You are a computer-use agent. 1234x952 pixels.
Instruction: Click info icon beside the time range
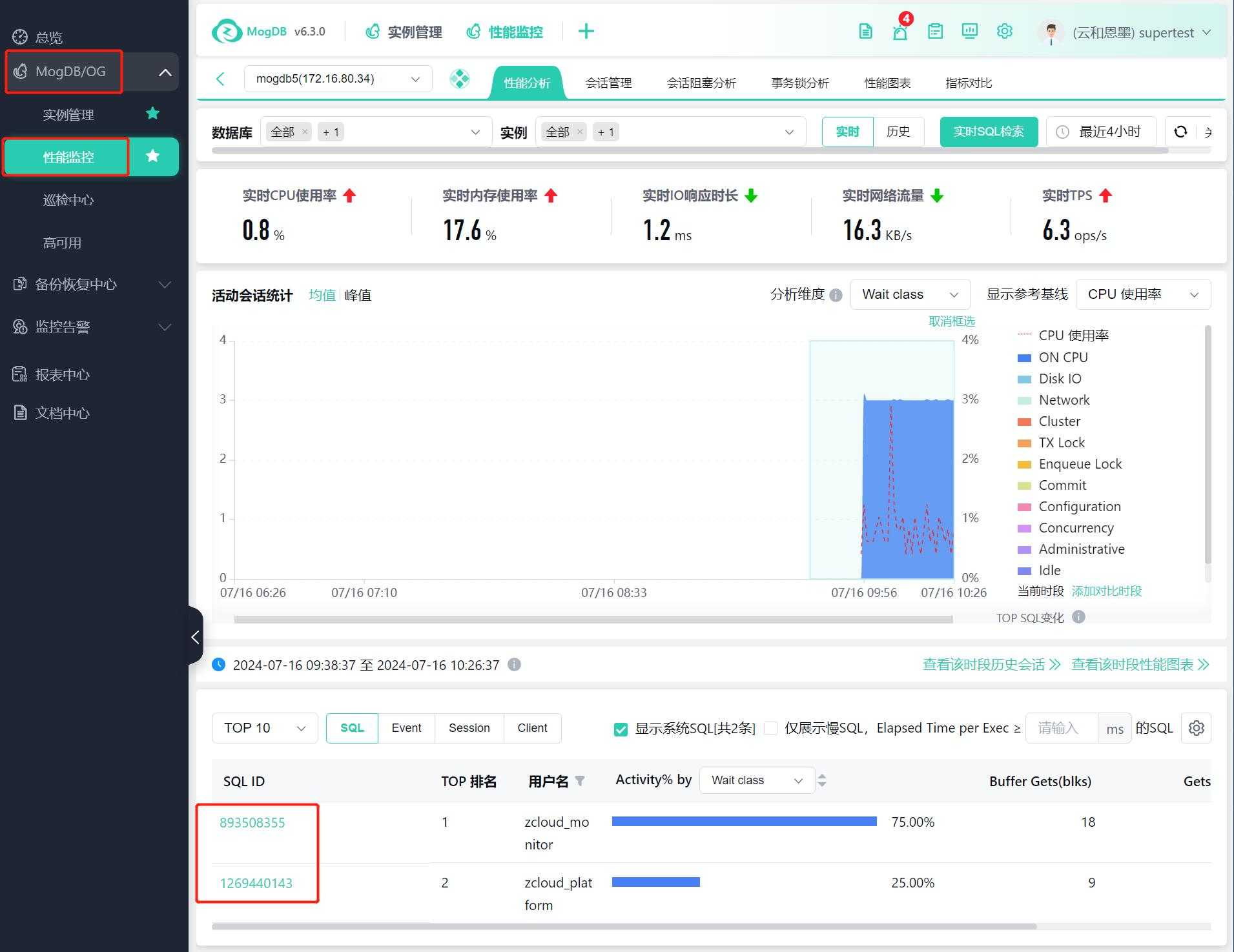pyautogui.click(x=514, y=664)
